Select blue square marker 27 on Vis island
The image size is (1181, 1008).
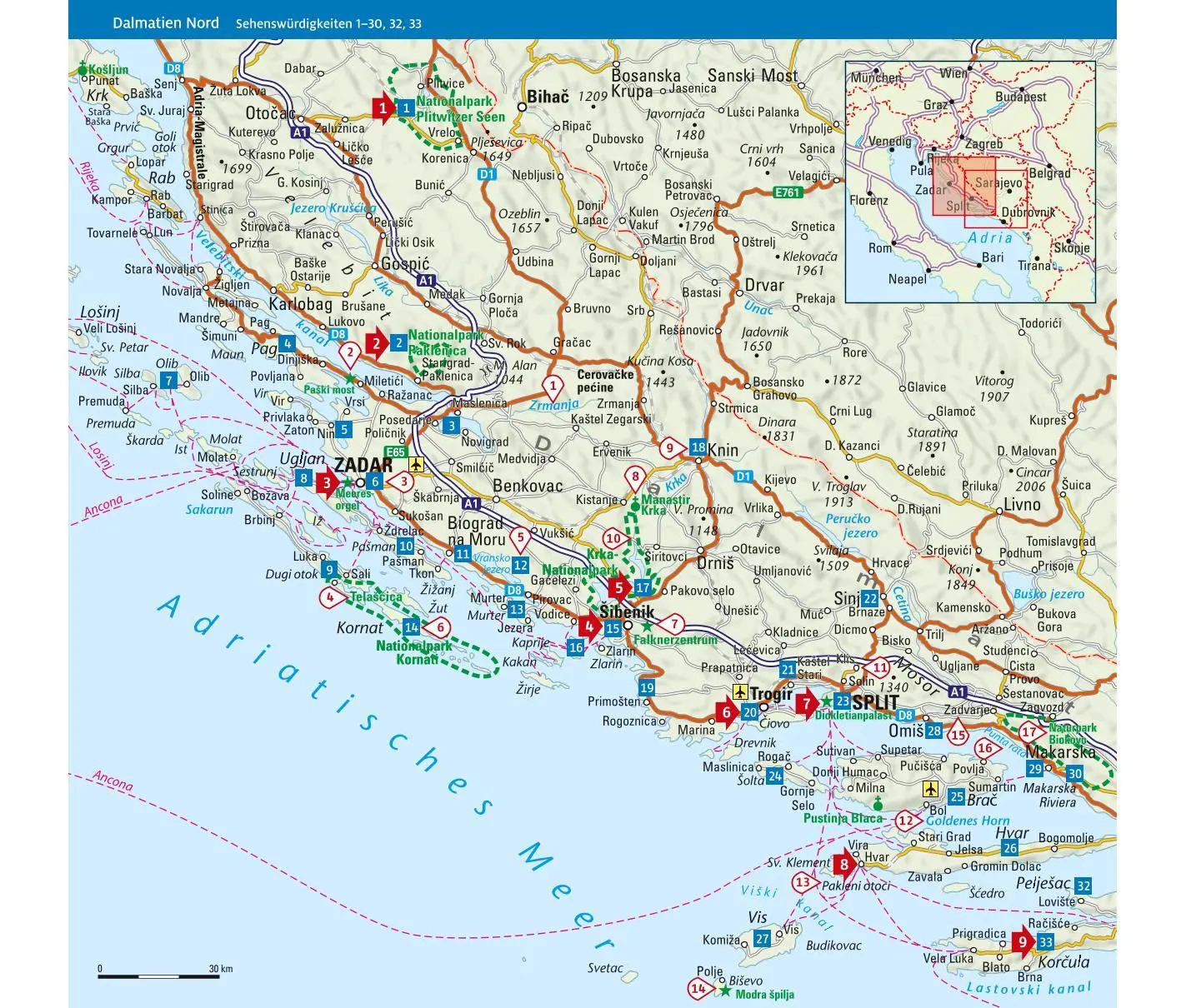pyautogui.click(x=763, y=939)
